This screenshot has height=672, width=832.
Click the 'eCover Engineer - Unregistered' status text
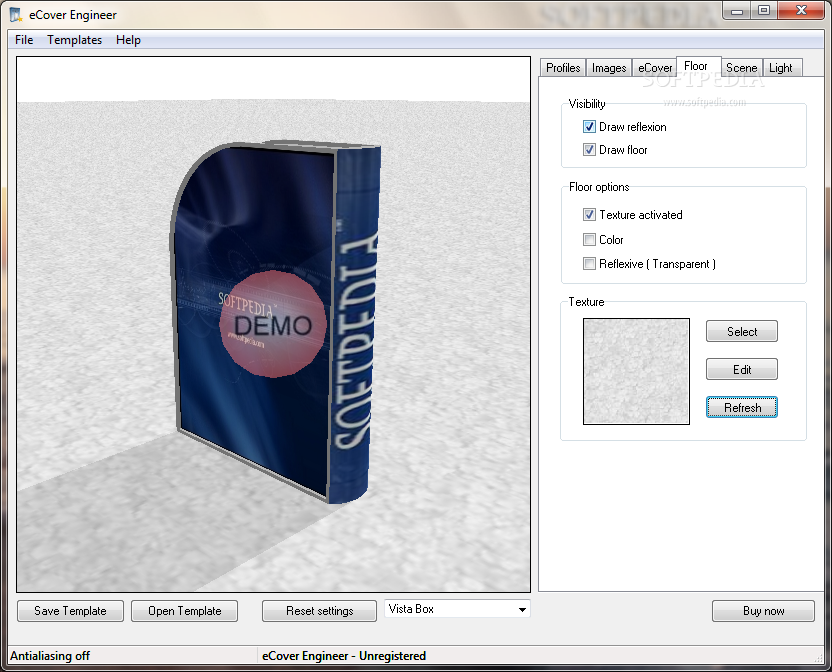(344, 656)
